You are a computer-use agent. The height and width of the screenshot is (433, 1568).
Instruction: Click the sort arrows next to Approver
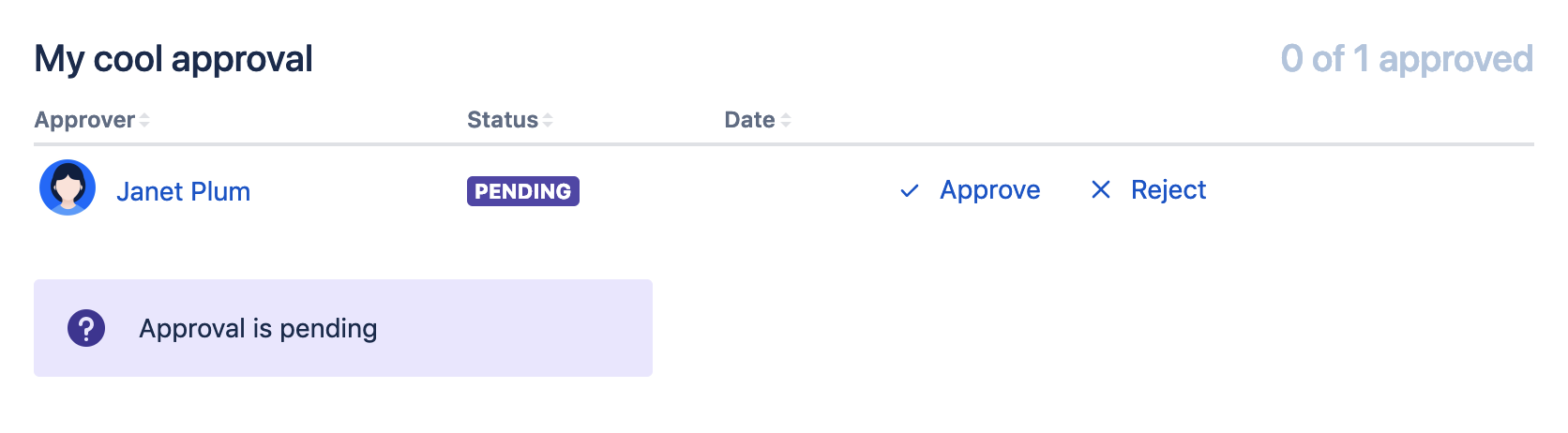coord(144,120)
